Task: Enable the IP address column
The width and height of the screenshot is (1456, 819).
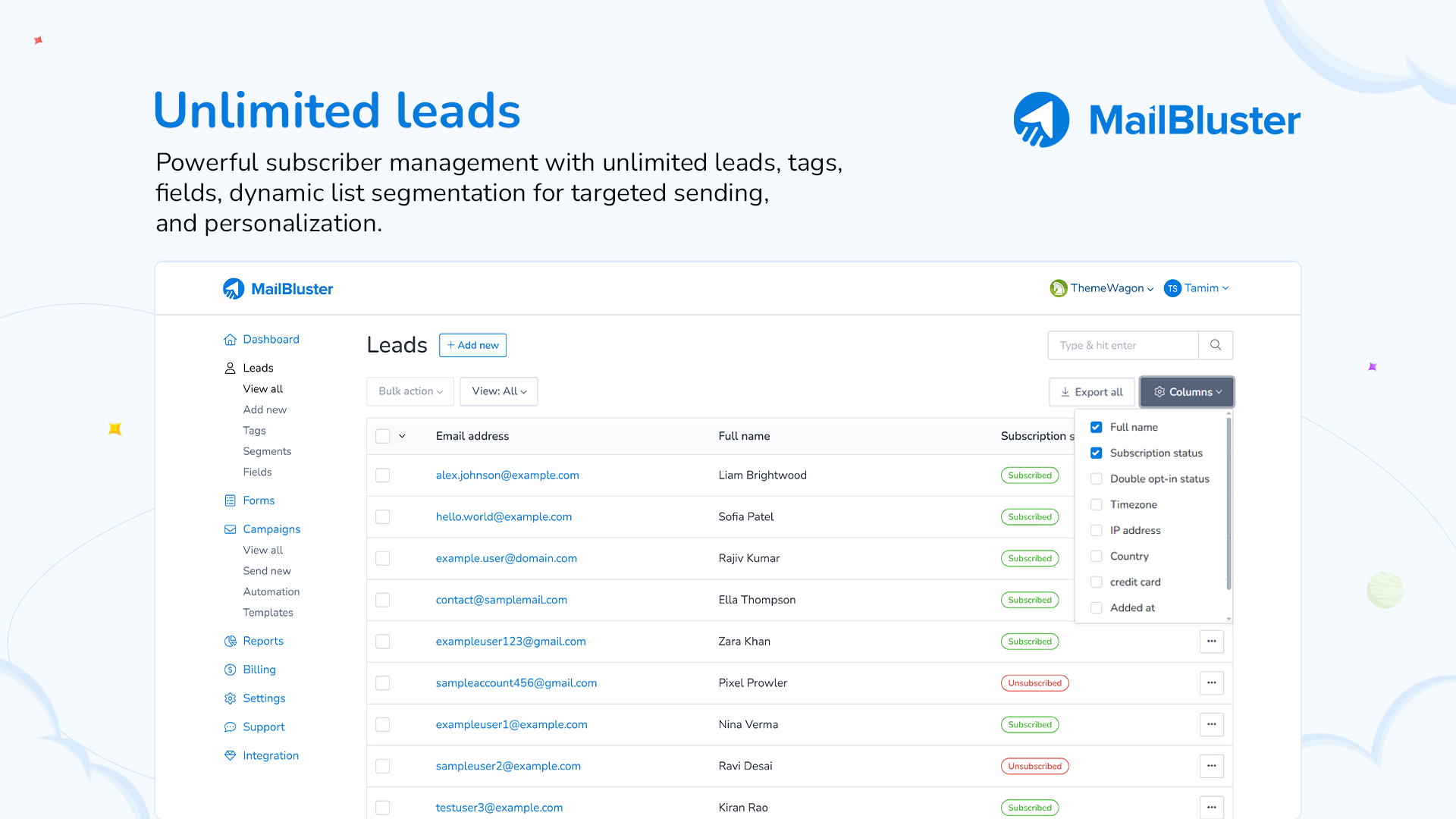Action: [x=1096, y=530]
